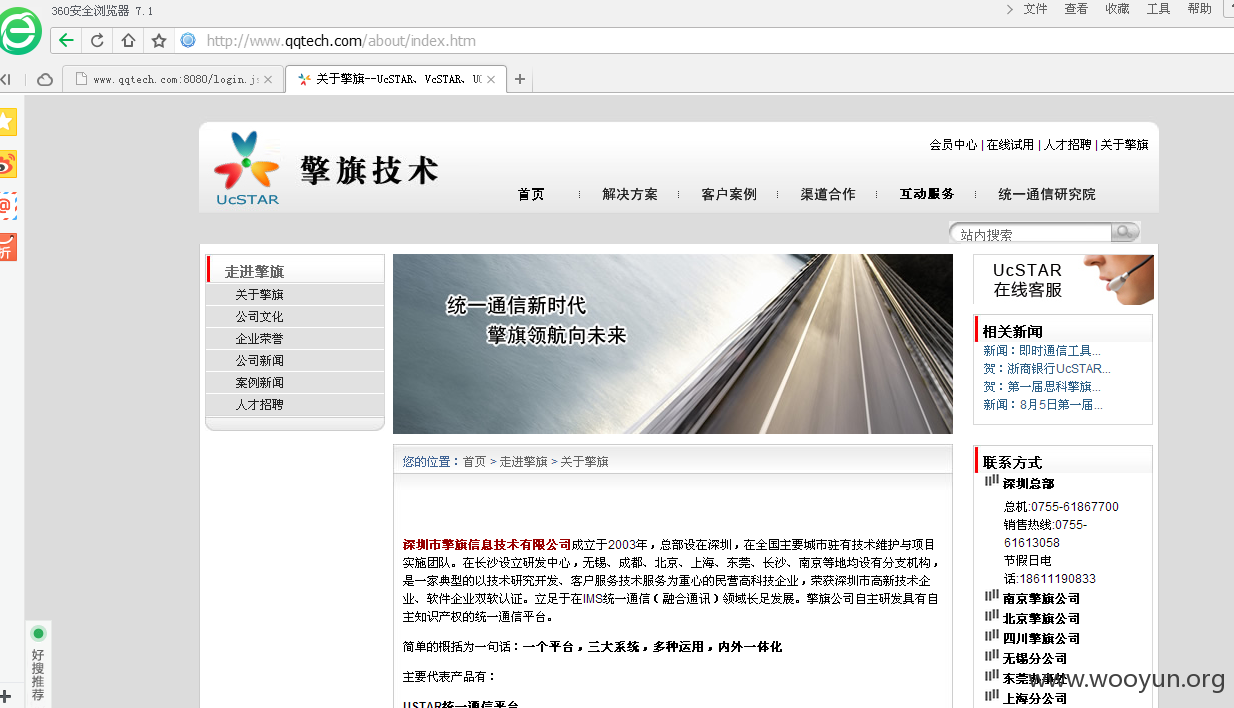Click 走进擎旗 in the breadcrumb
This screenshot has height=708, width=1234.
pos(523,462)
